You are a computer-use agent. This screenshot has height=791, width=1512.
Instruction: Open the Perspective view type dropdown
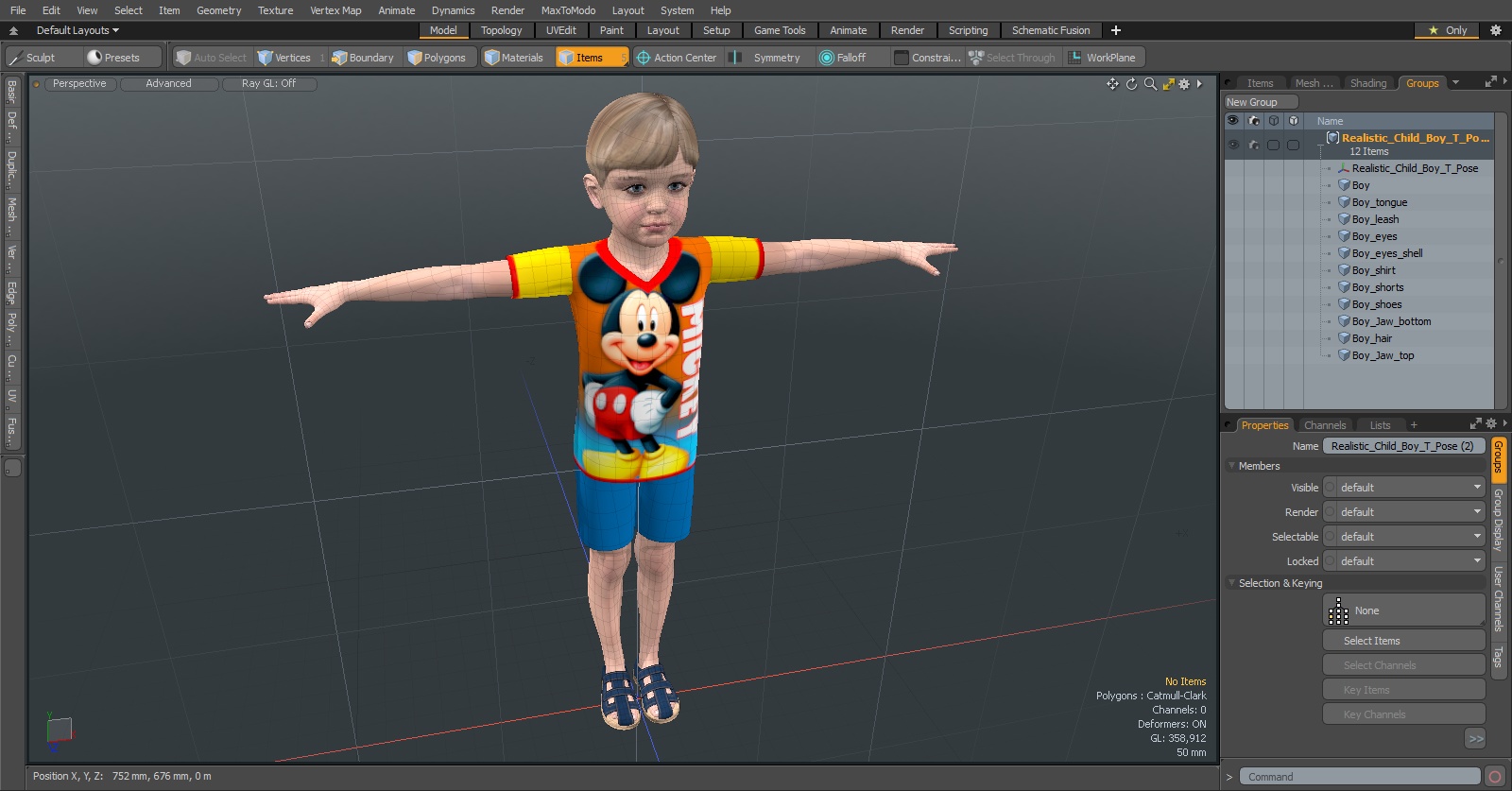point(79,84)
